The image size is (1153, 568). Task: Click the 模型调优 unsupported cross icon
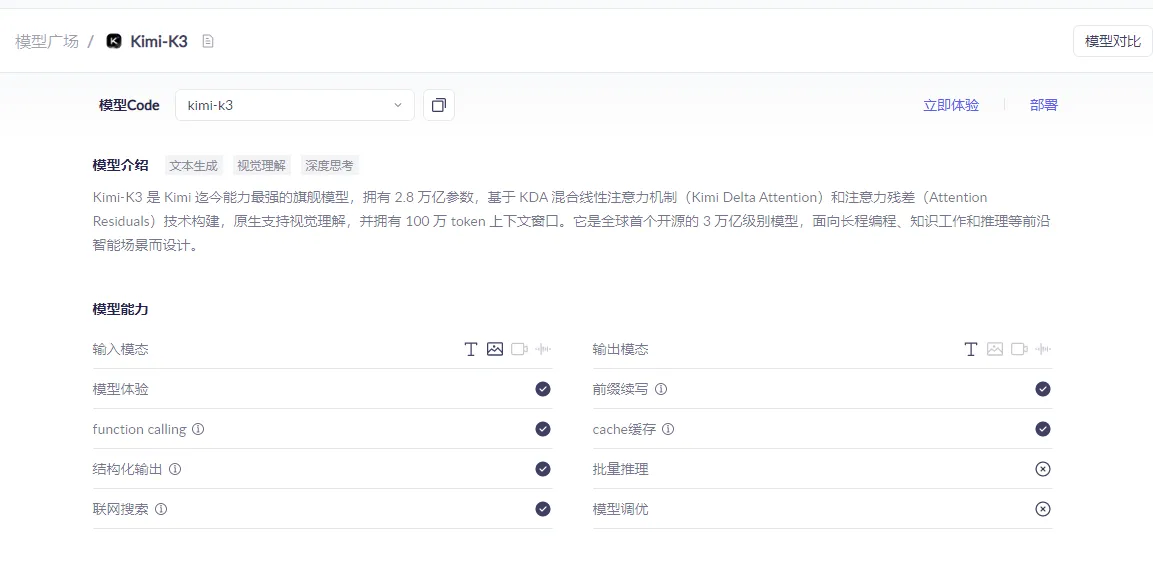click(1043, 508)
